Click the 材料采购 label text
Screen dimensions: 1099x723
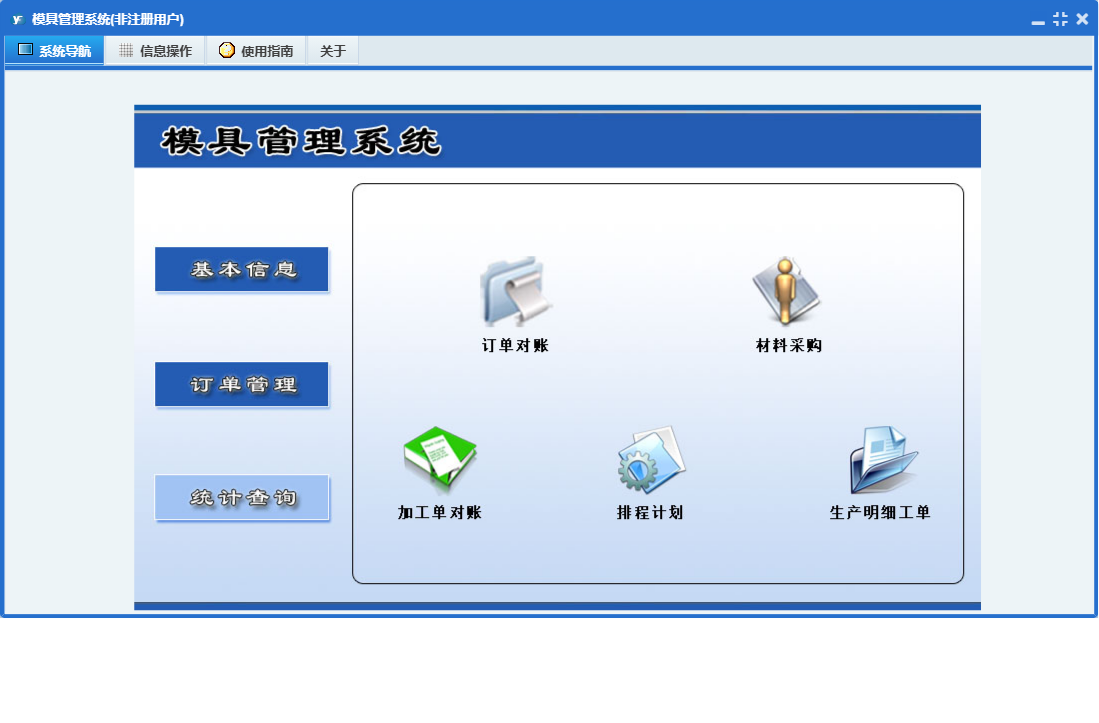pyautogui.click(x=789, y=345)
